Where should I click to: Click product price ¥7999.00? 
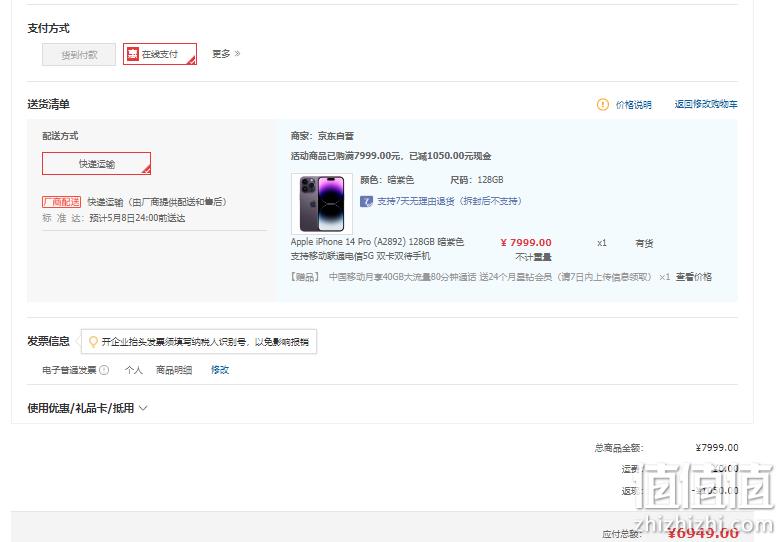click(526, 243)
